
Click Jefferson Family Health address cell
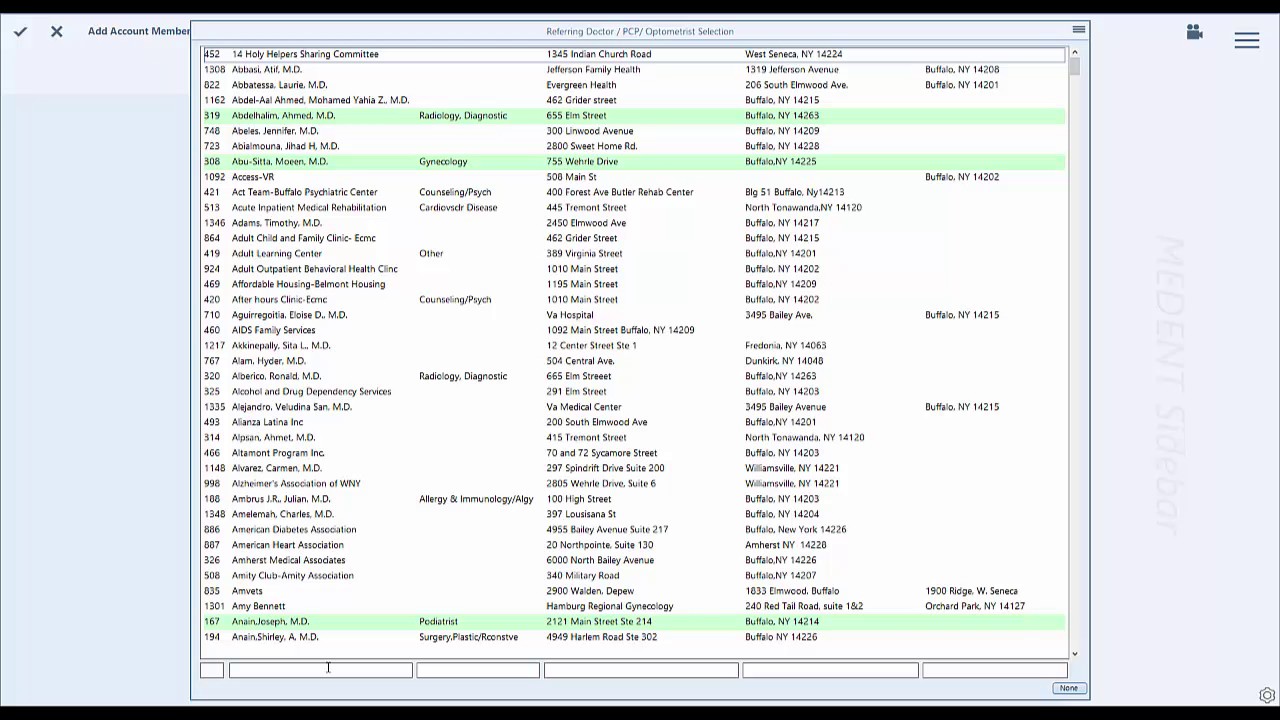click(593, 69)
